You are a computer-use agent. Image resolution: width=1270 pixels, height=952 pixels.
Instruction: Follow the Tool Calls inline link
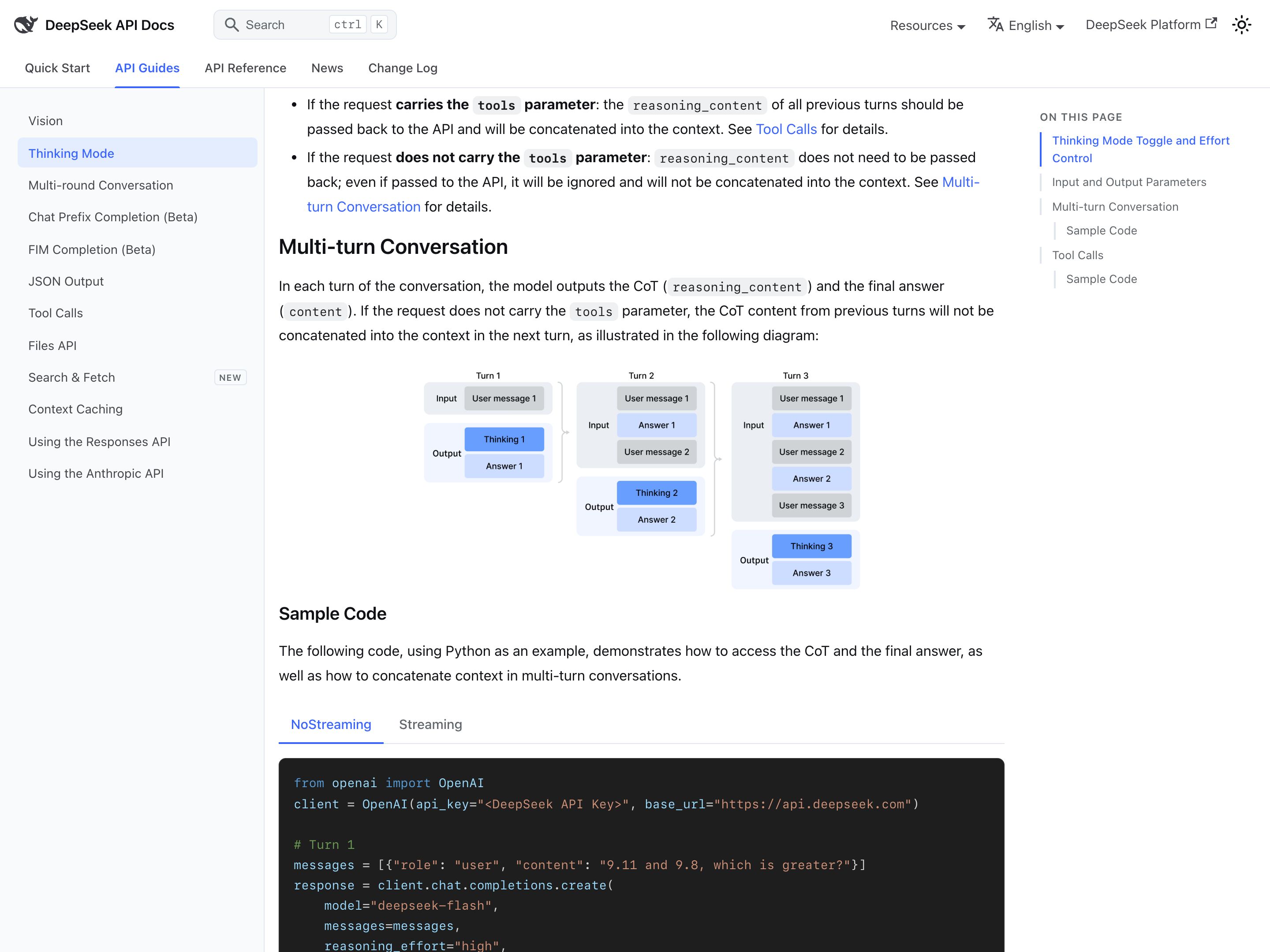click(x=786, y=129)
